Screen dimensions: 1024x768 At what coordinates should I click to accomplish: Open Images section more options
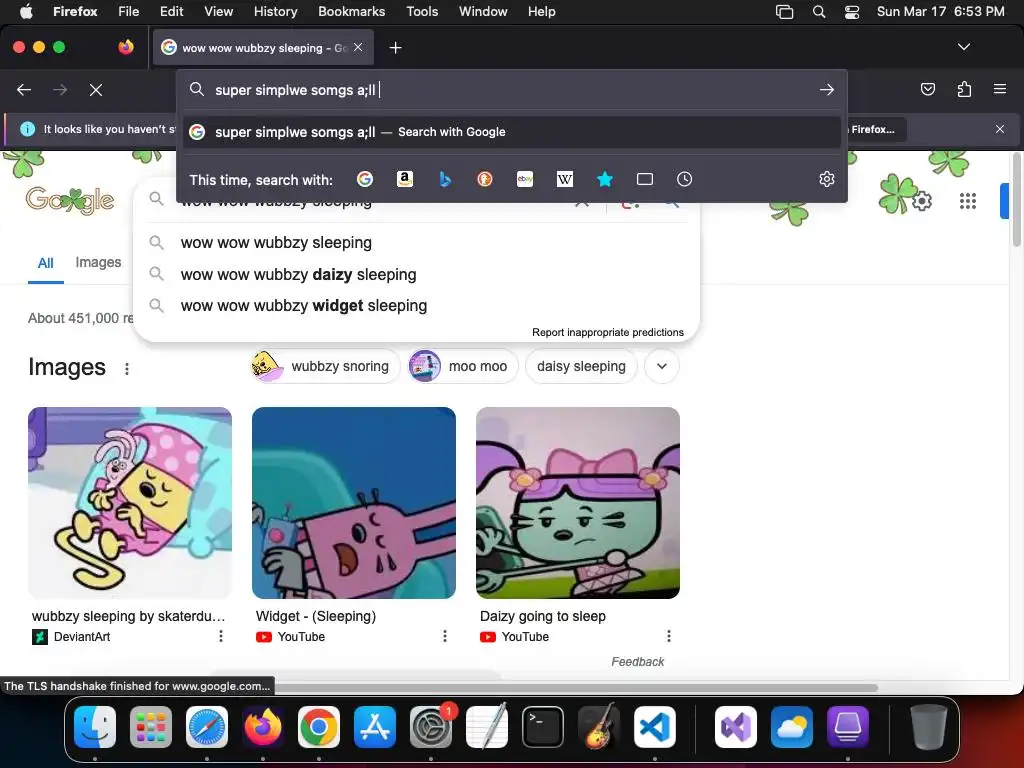pos(127,369)
